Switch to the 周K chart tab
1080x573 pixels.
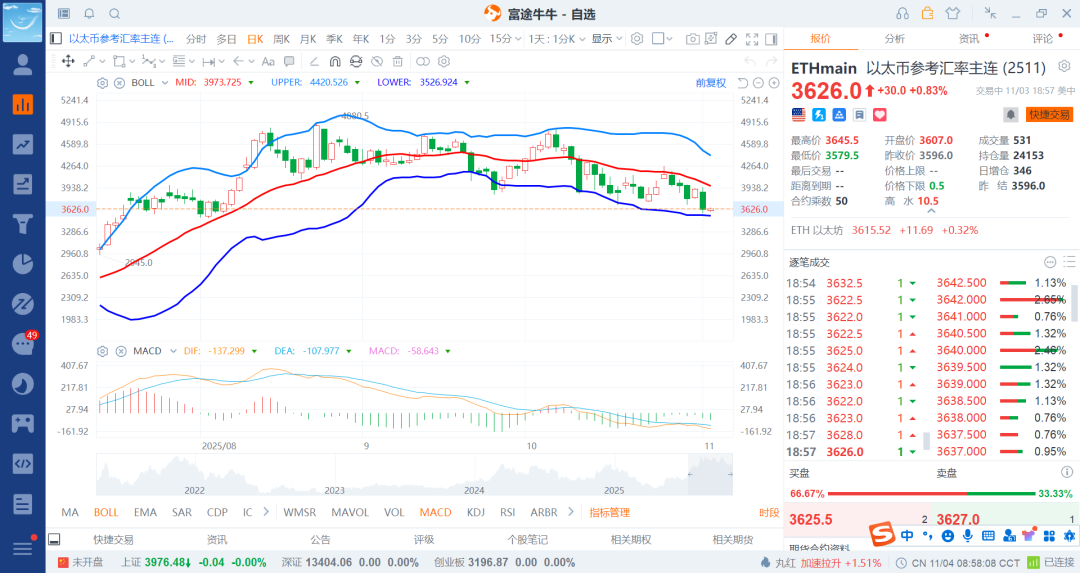281,39
